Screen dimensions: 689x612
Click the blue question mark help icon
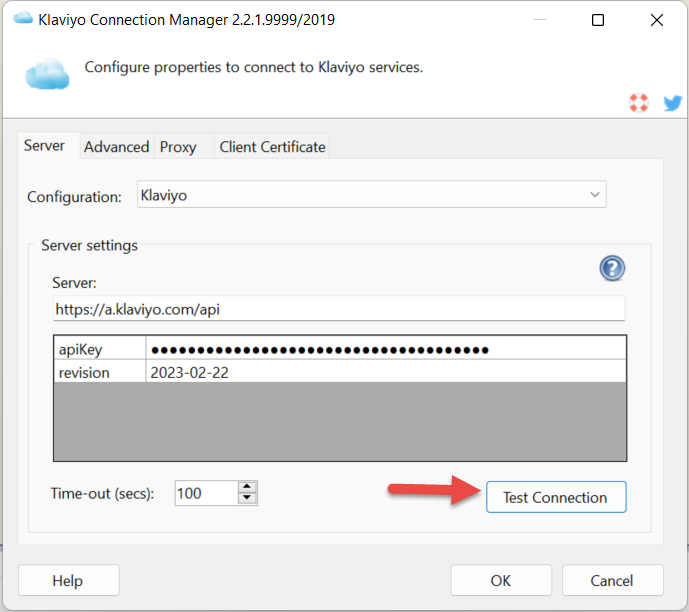pos(612,268)
